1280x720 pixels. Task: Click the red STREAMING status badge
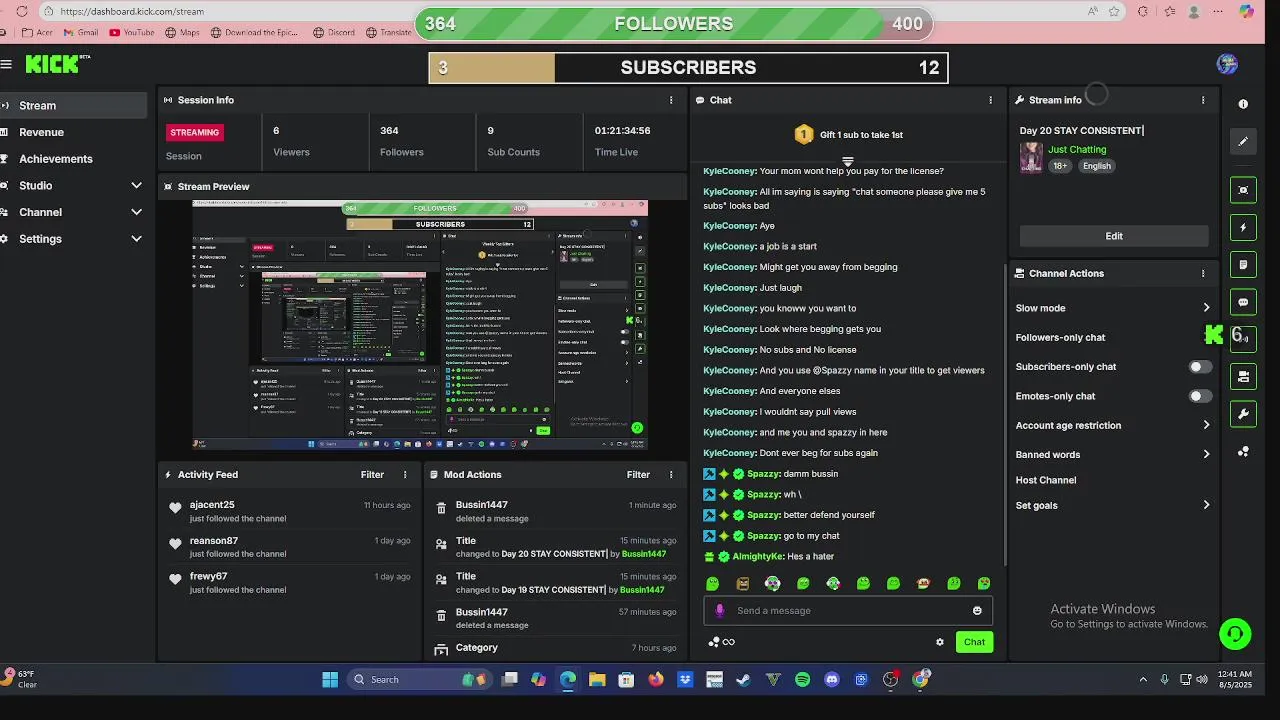(x=195, y=132)
